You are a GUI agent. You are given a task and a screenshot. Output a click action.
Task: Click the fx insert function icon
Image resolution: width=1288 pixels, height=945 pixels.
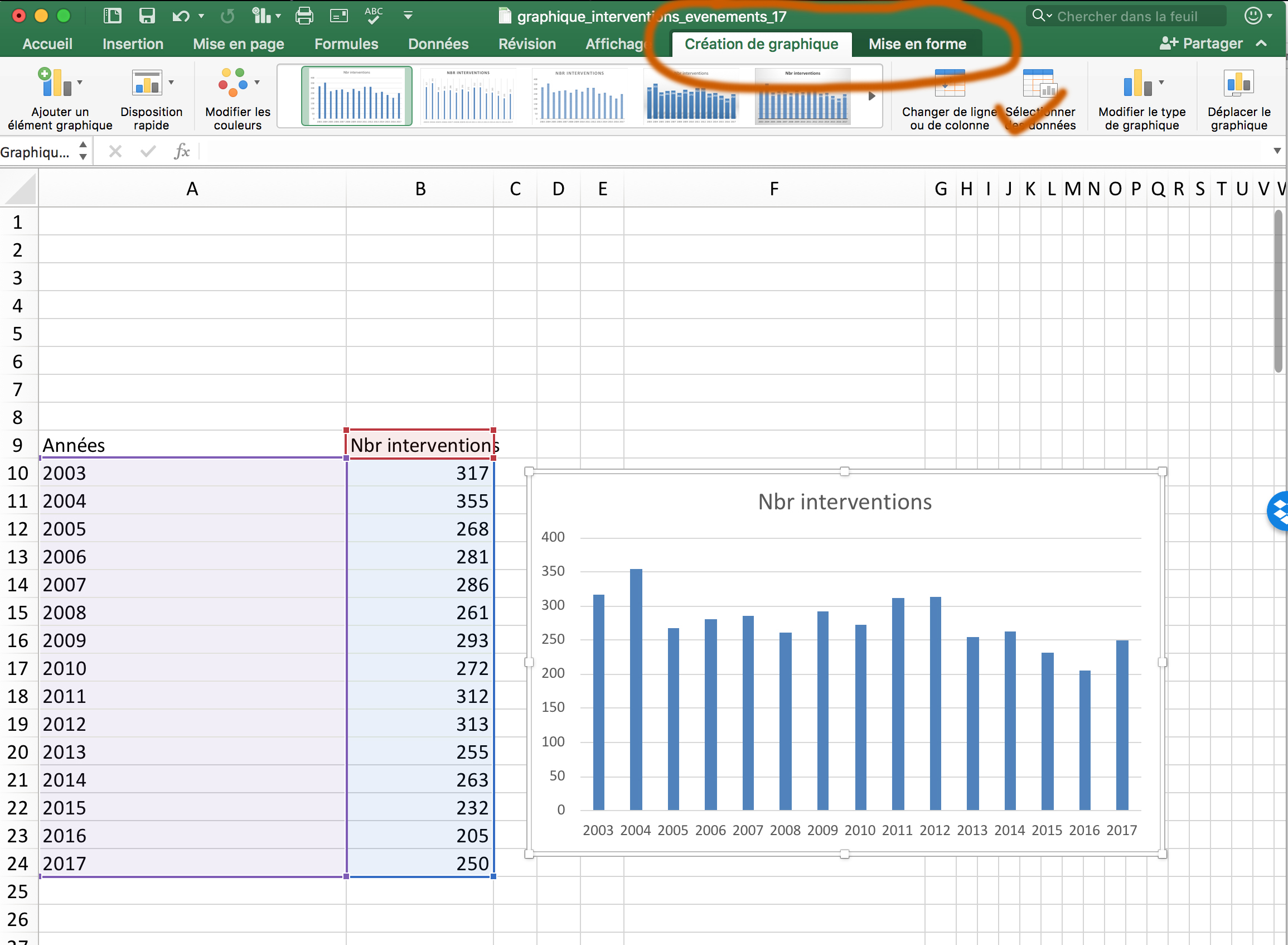click(182, 152)
